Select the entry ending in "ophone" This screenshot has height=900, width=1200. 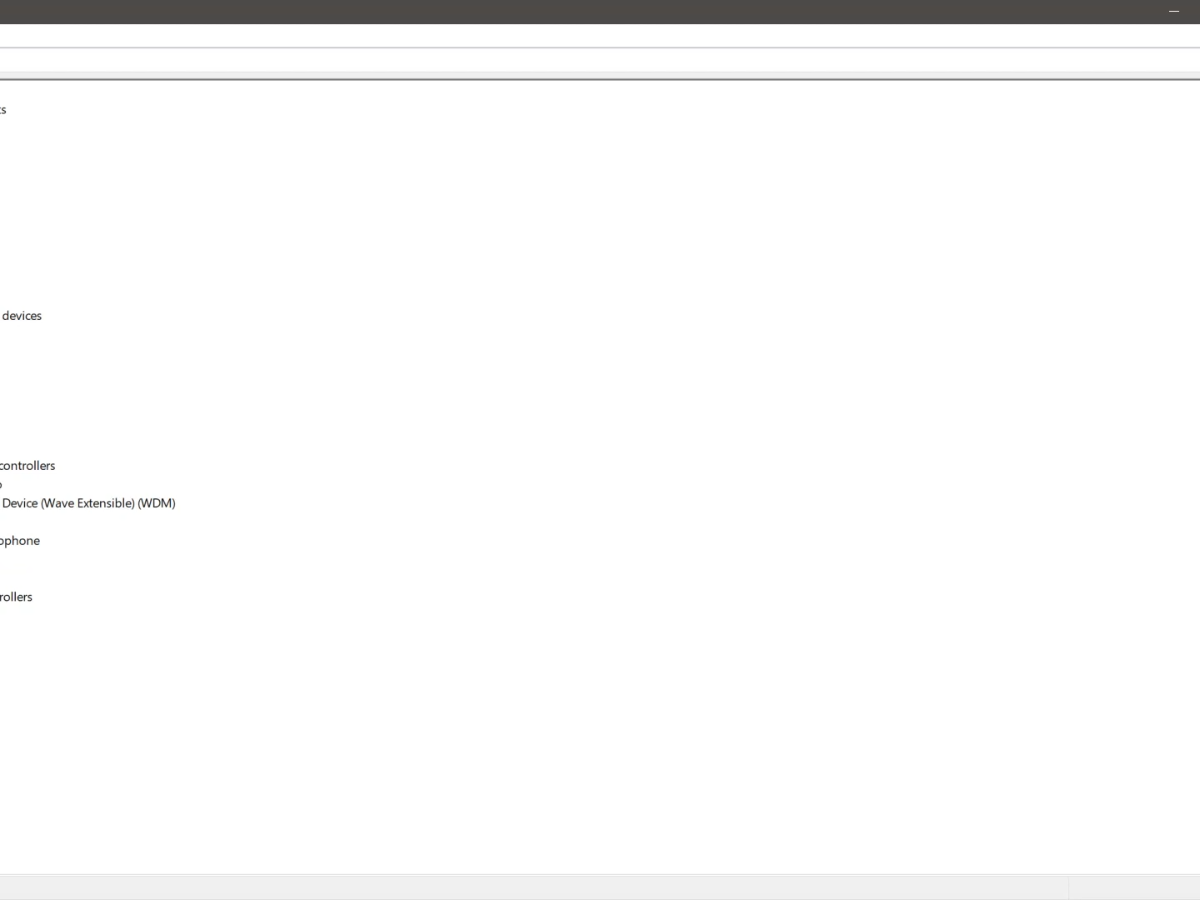[x=20, y=541]
